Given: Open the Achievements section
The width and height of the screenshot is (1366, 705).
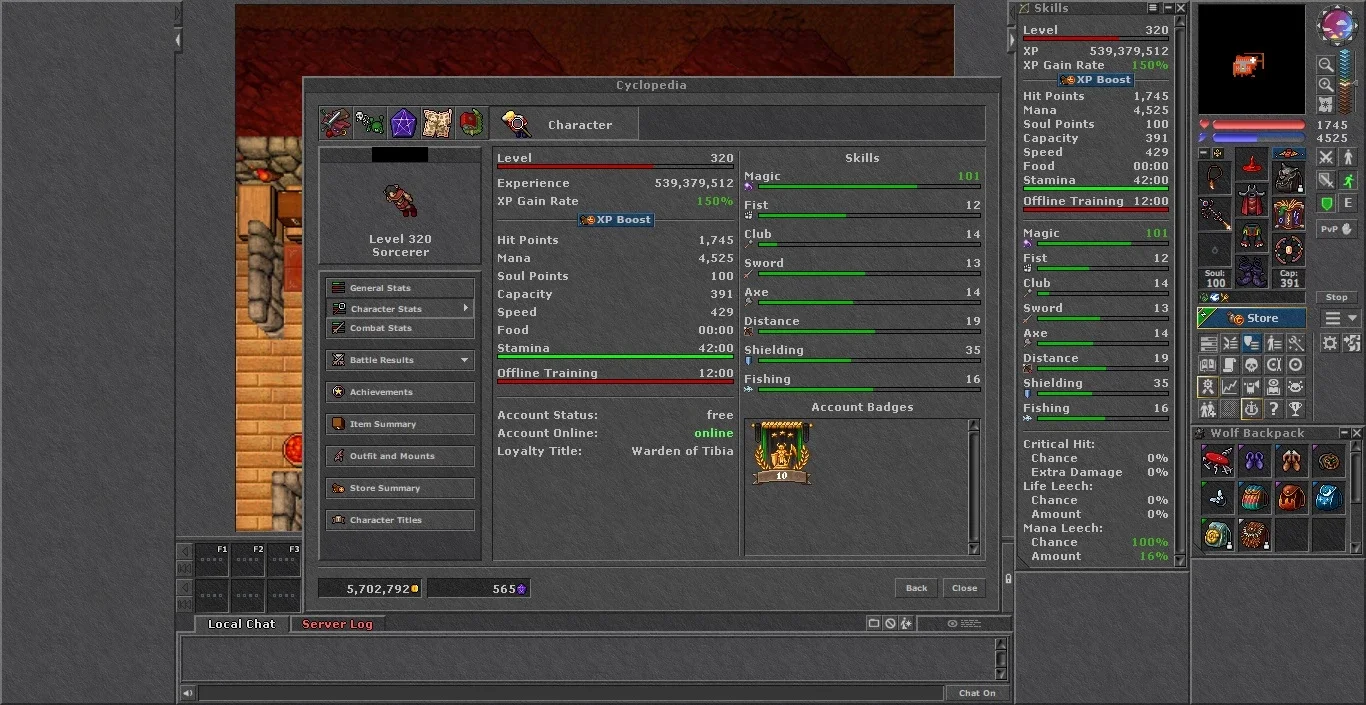Looking at the screenshot, I should coord(400,392).
